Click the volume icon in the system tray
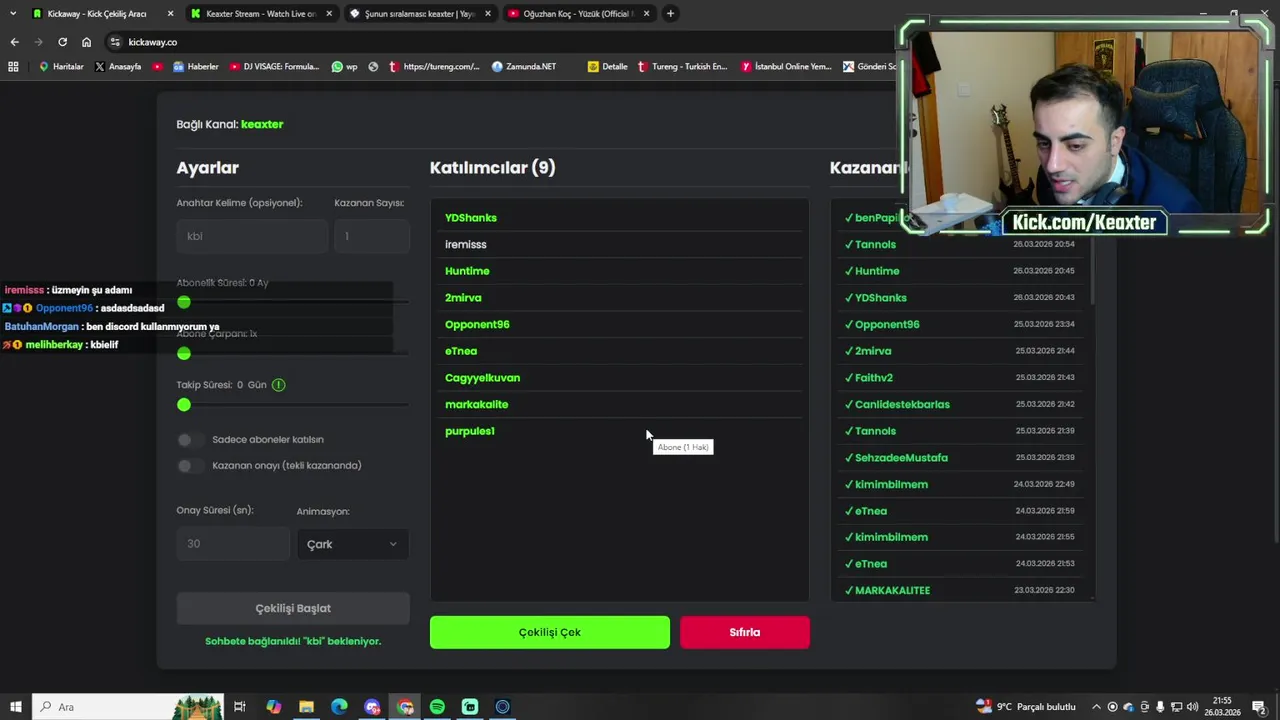The image size is (1280, 720). click(x=1192, y=707)
